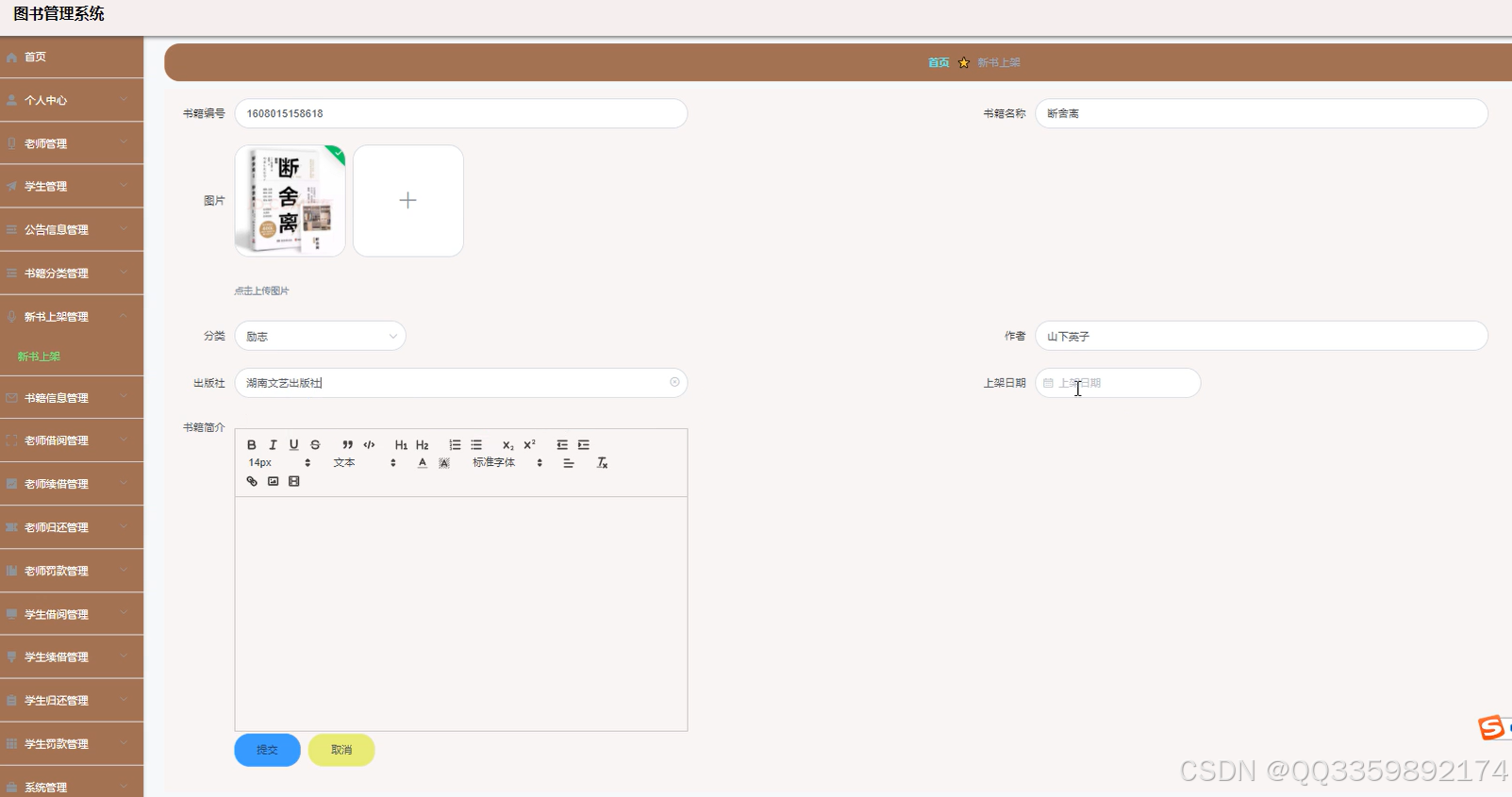The image size is (1512, 797).
Task: Click the plus box to upload image
Action: (408, 200)
